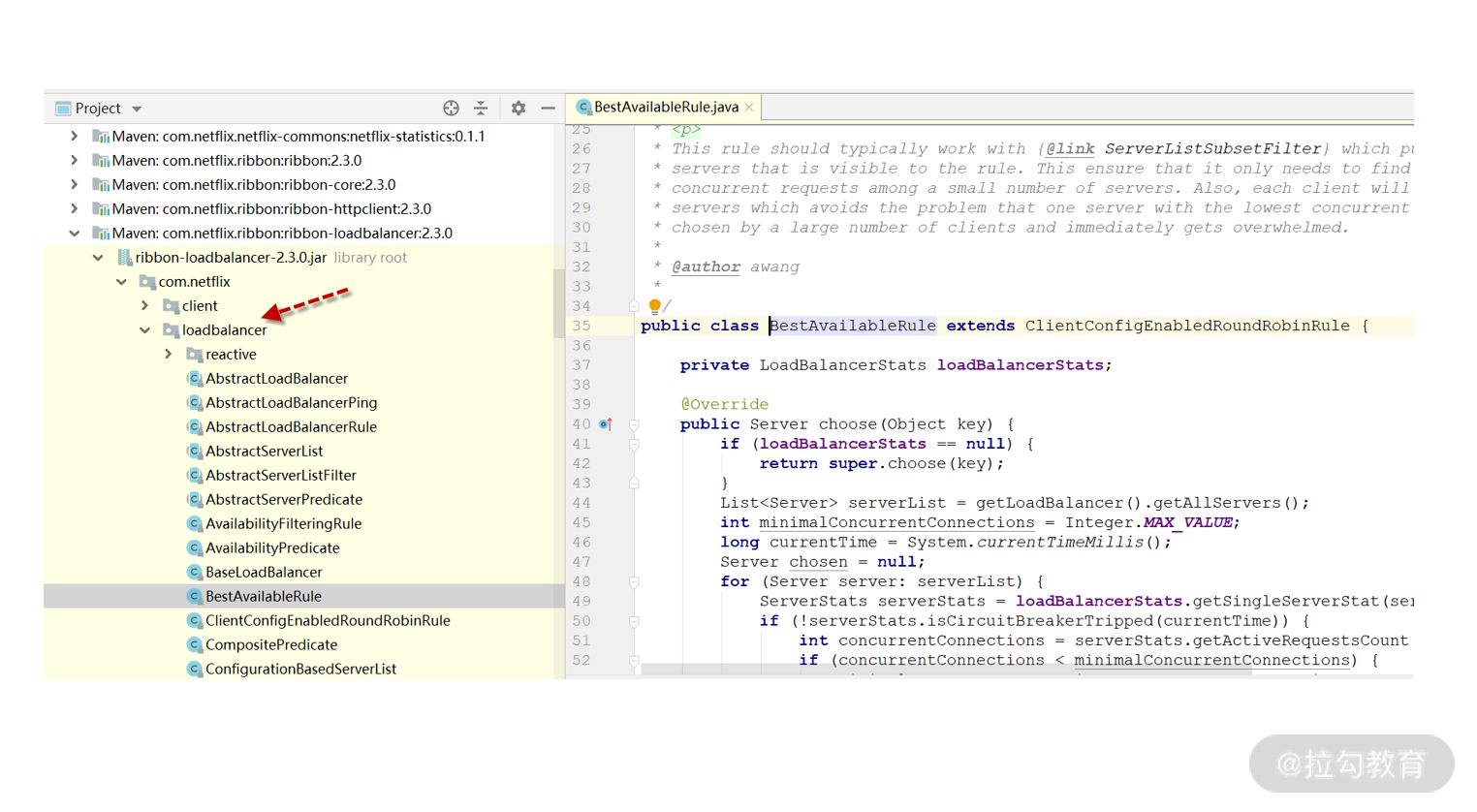Click the Project panel title label

(98, 109)
